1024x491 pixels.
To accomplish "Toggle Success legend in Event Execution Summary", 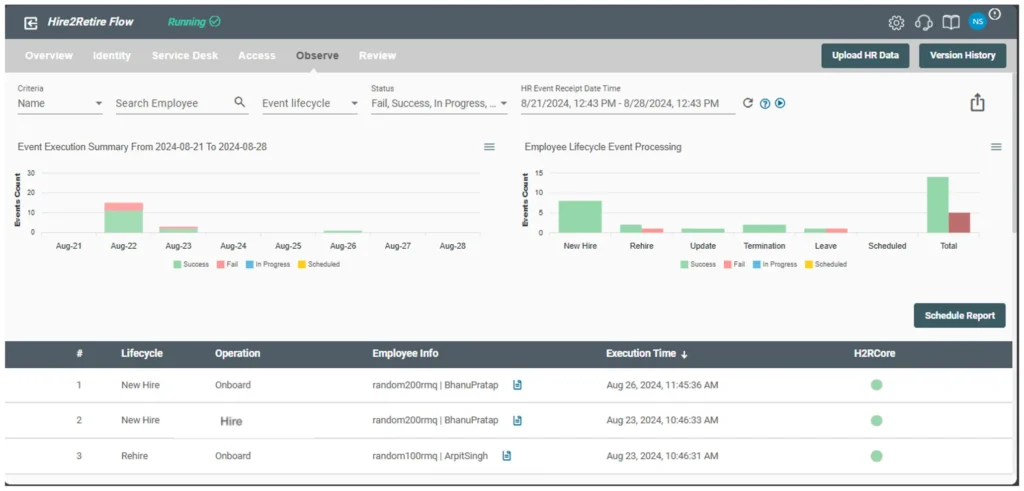I will coord(191,264).
